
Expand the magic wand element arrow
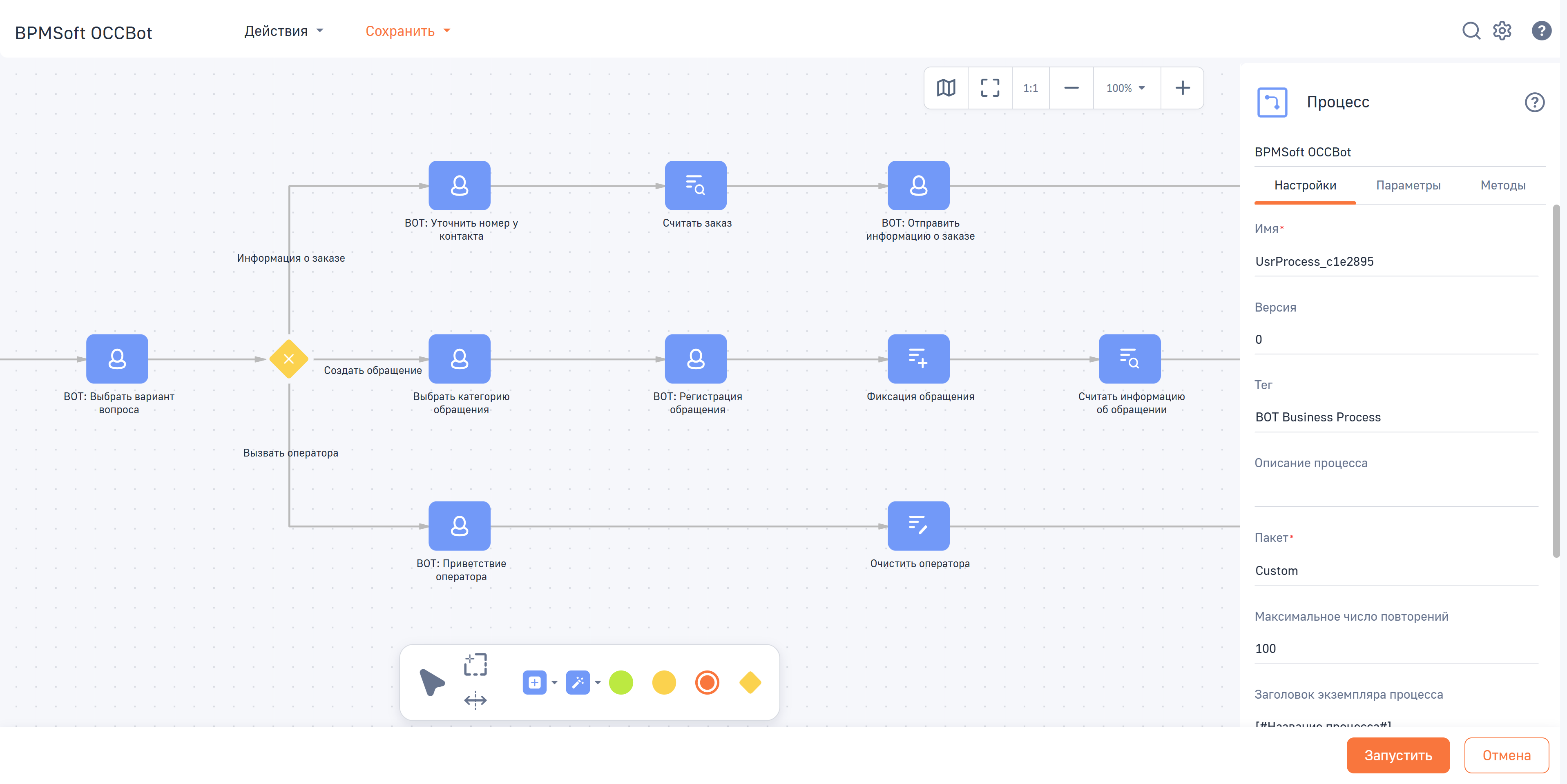tap(597, 682)
